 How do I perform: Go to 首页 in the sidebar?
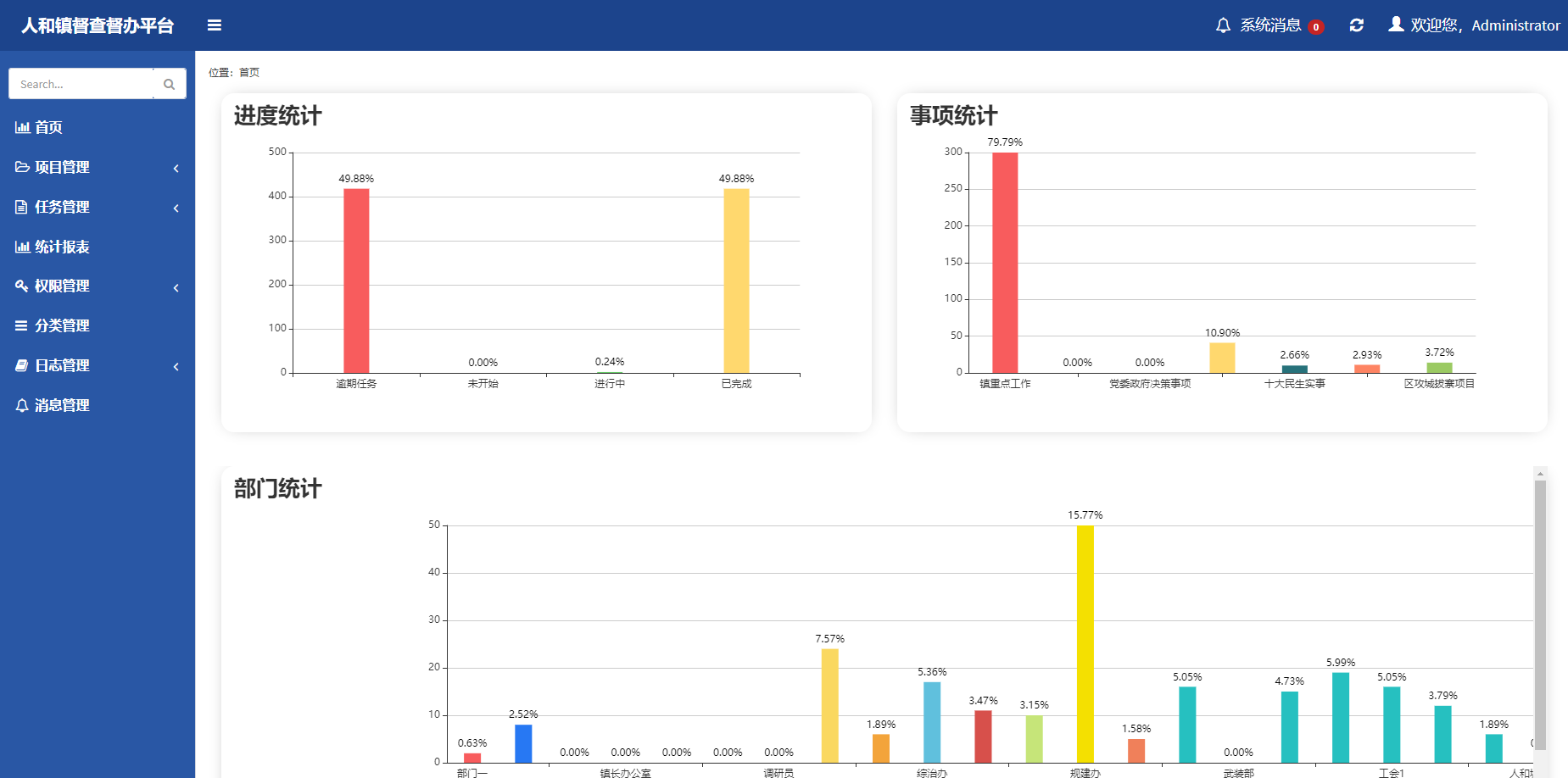(48, 127)
